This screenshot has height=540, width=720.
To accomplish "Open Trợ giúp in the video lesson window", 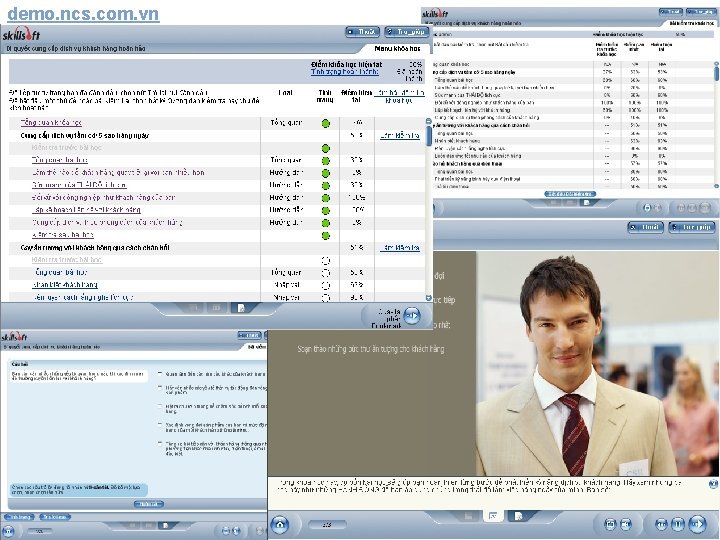I will 692,227.
